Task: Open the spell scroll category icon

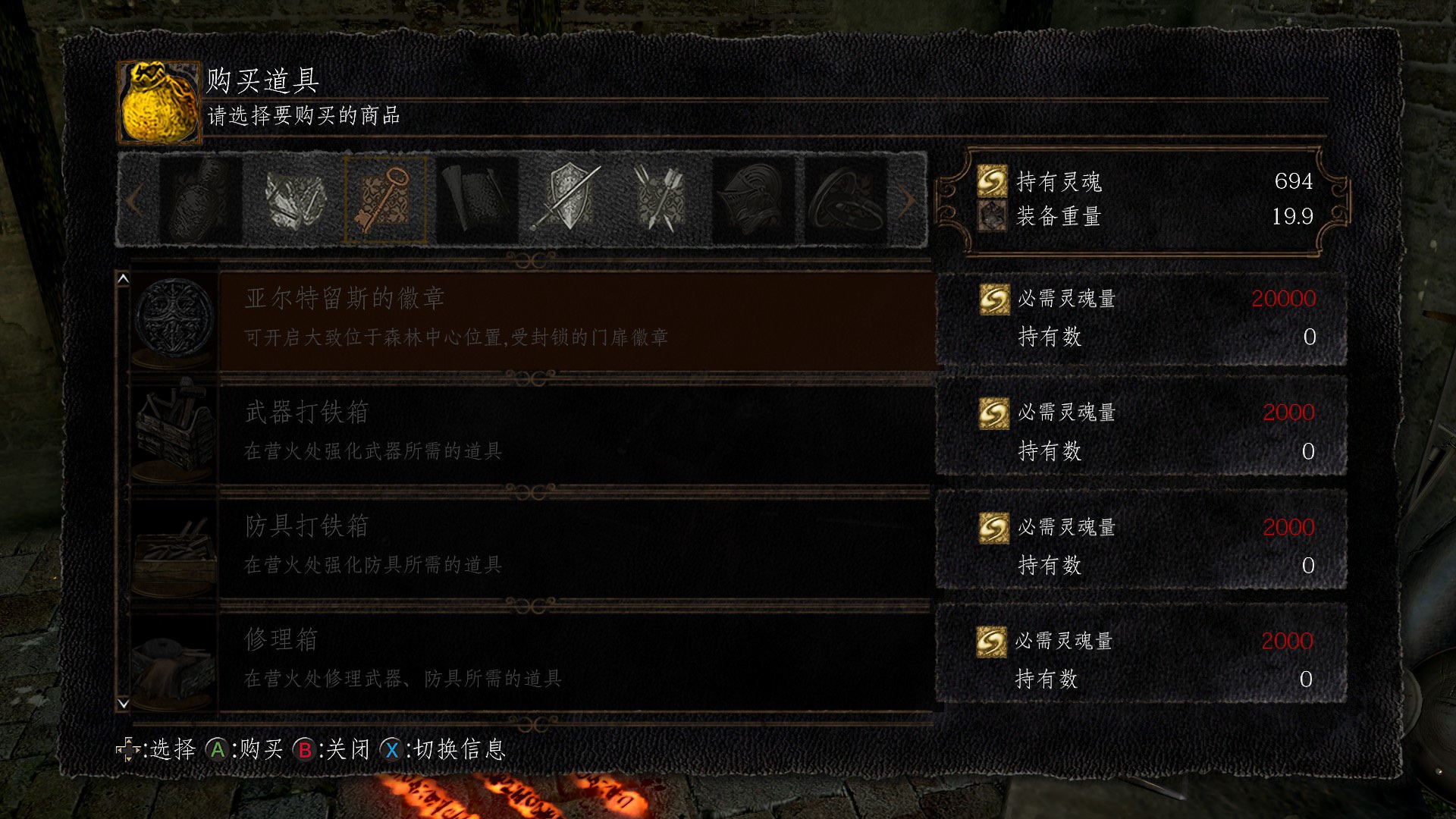Action: (477, 199)
